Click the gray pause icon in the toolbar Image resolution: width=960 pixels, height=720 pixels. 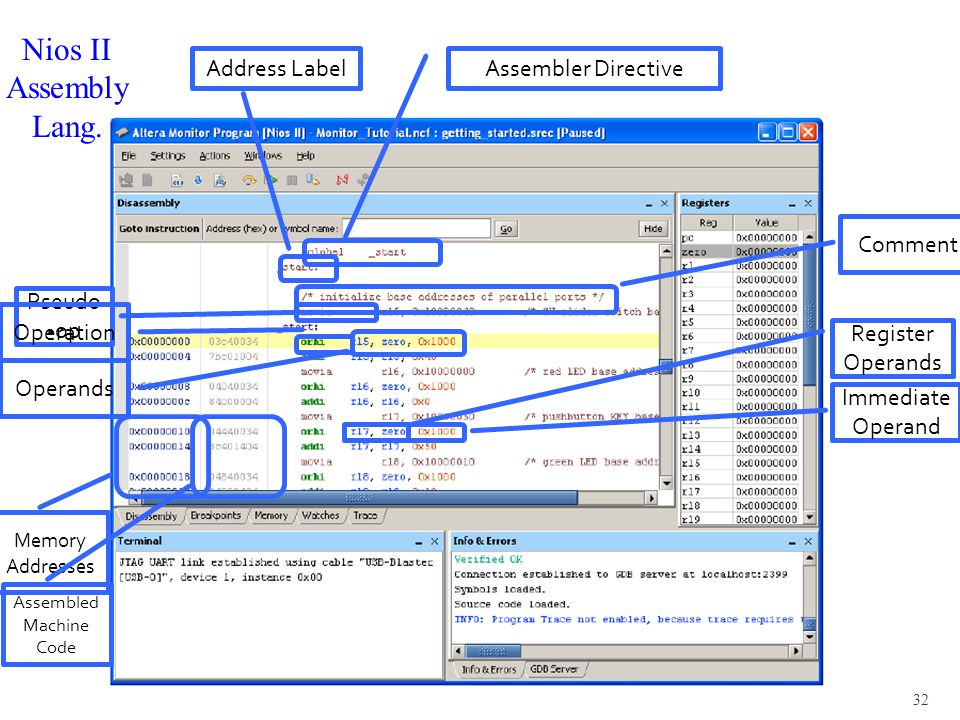tap(292, 180)
